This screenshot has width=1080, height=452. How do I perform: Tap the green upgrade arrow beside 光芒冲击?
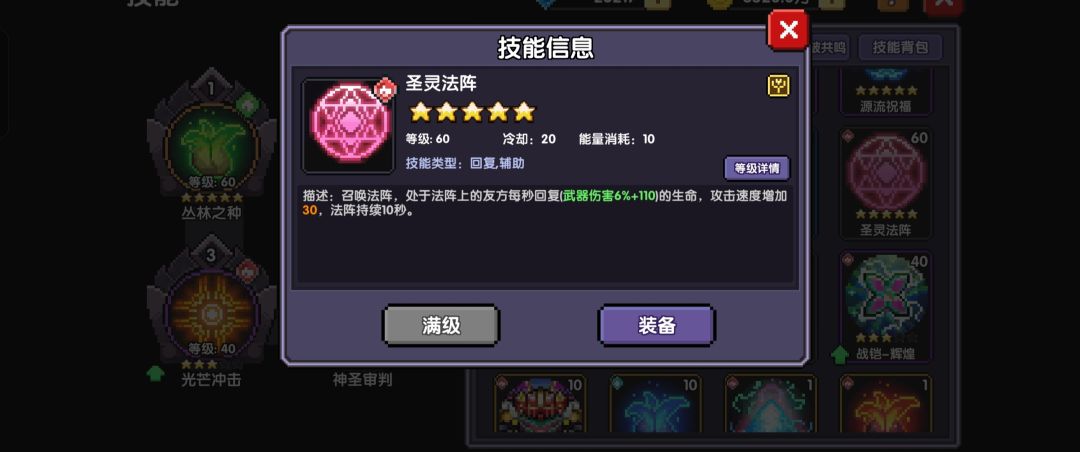pos(156,373)
